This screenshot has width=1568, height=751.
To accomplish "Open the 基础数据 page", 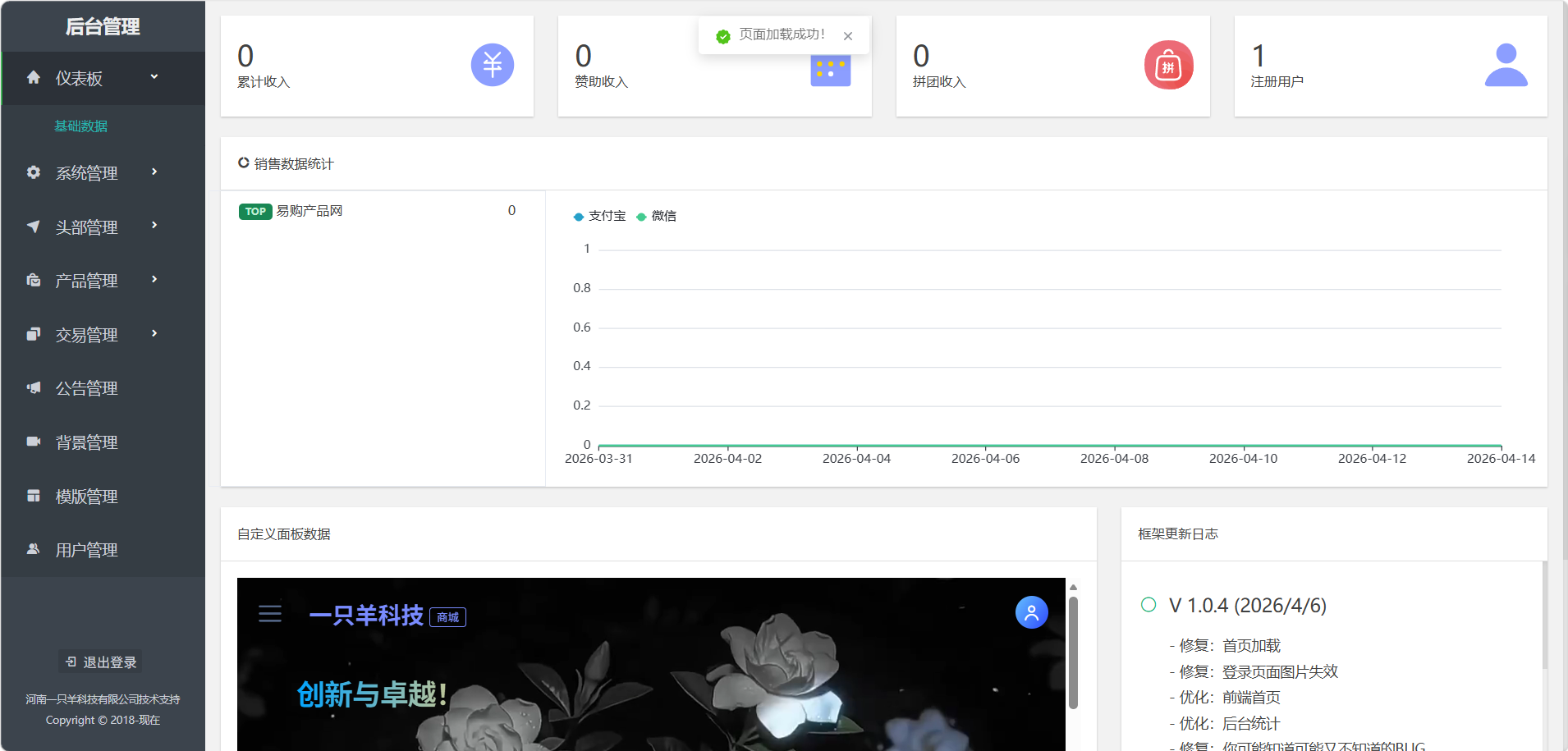I will [81, 126].
